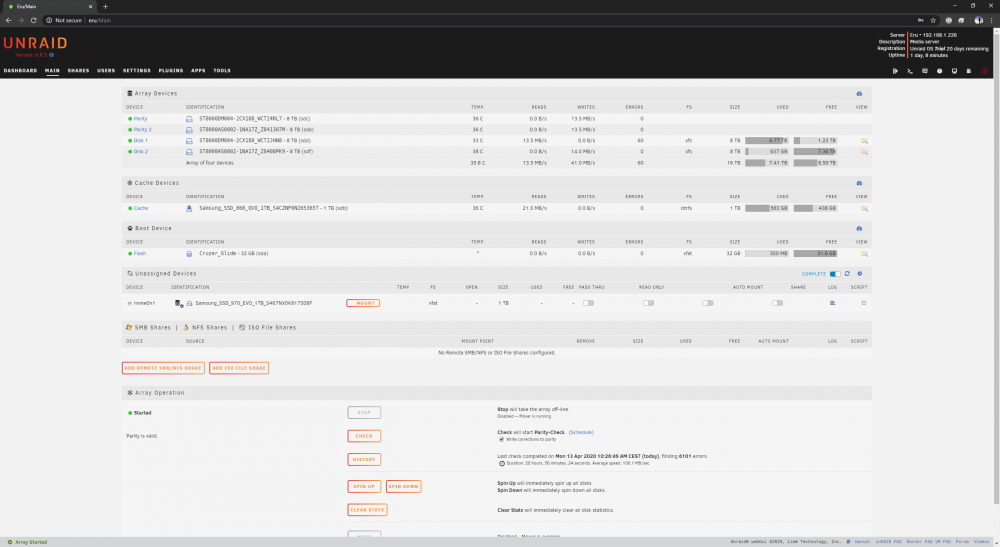The width and height of the screenshot is (1000, 547).
Task: Open the web terminal icon
Action: (x=909, y=71)
